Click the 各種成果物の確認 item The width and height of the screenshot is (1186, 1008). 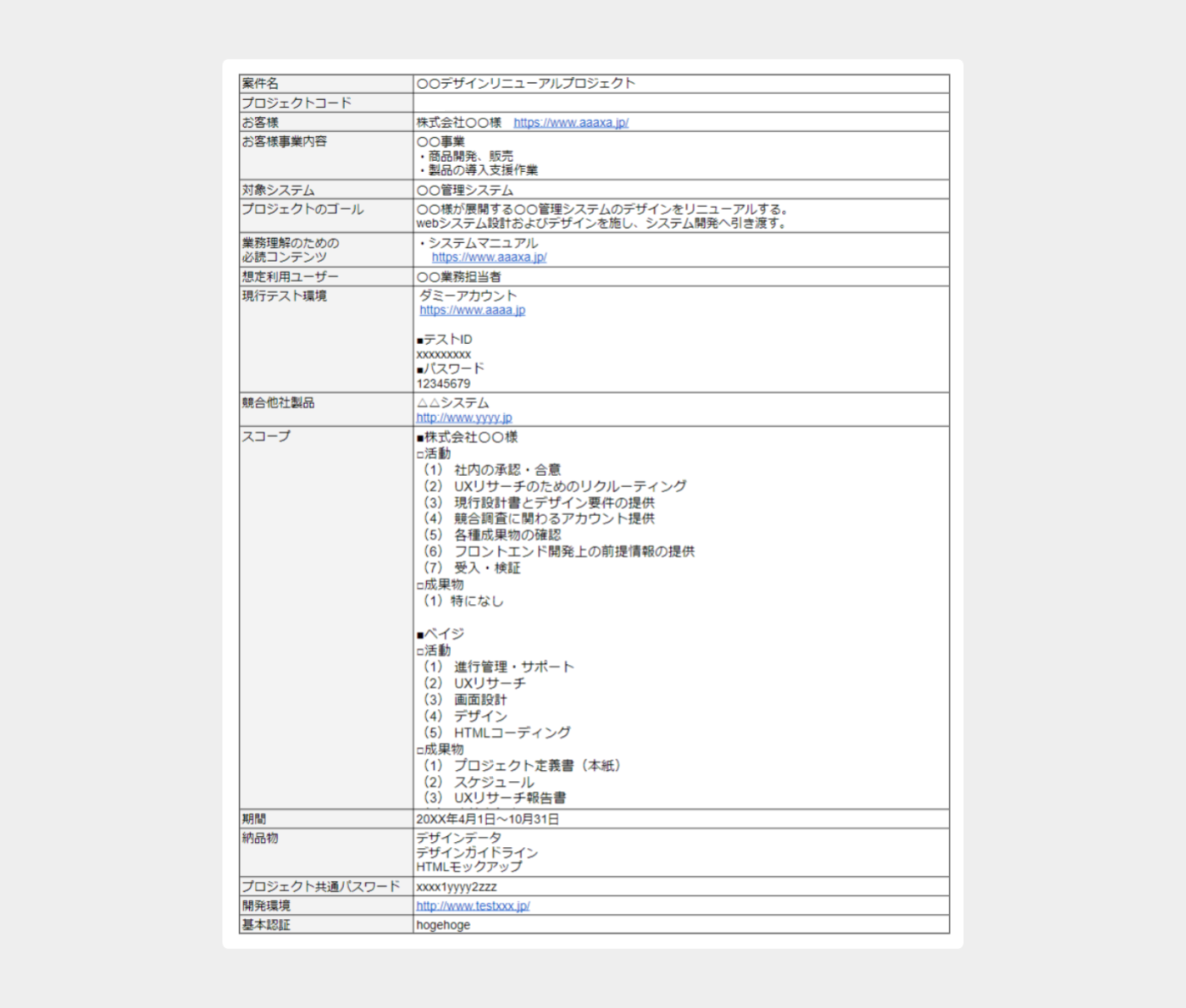[507, 535]
